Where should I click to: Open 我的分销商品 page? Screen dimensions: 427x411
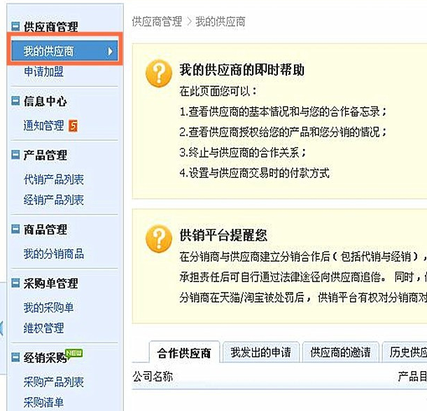pos(53,254)
